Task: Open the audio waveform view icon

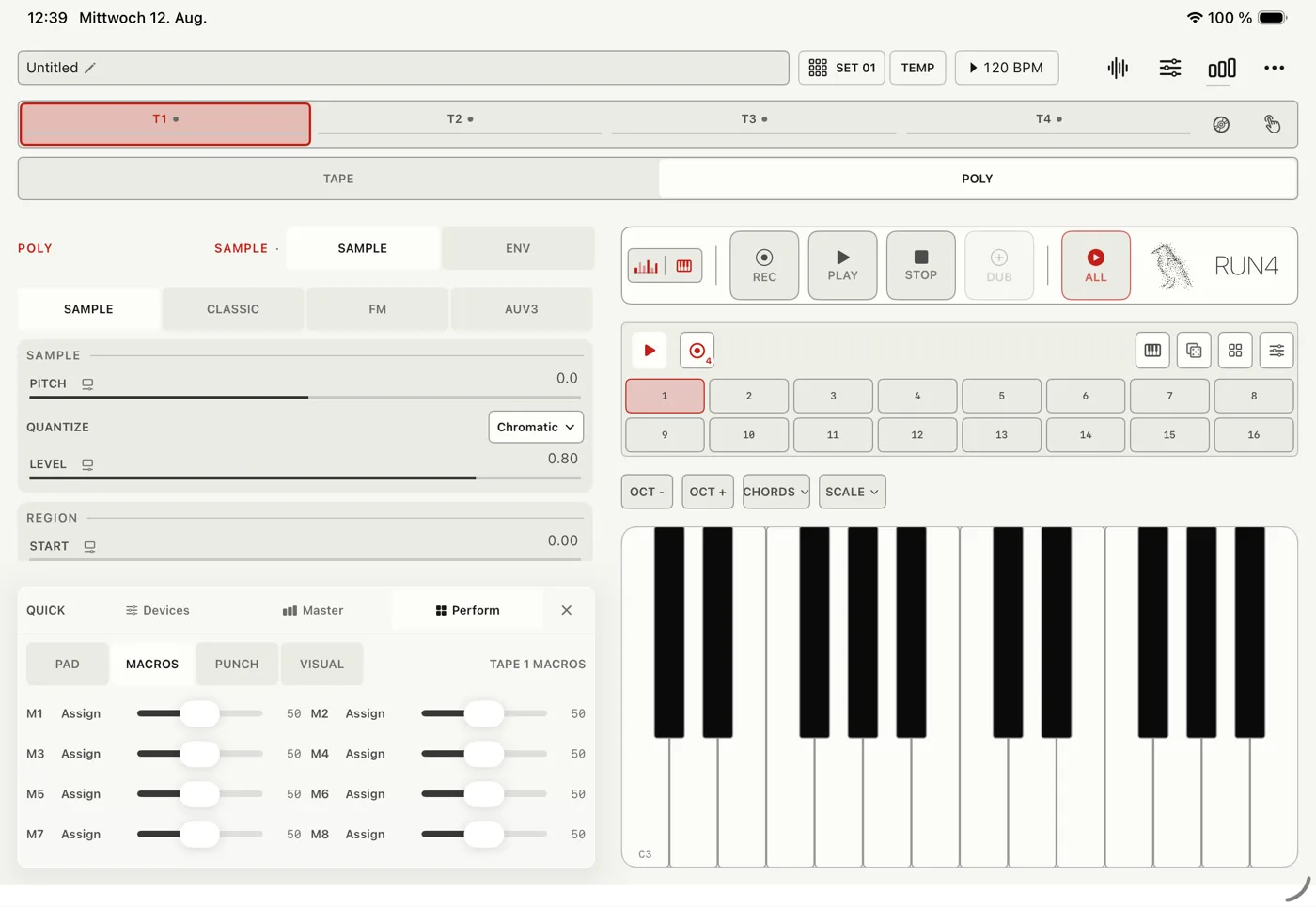Action: tap(1118, 68)
